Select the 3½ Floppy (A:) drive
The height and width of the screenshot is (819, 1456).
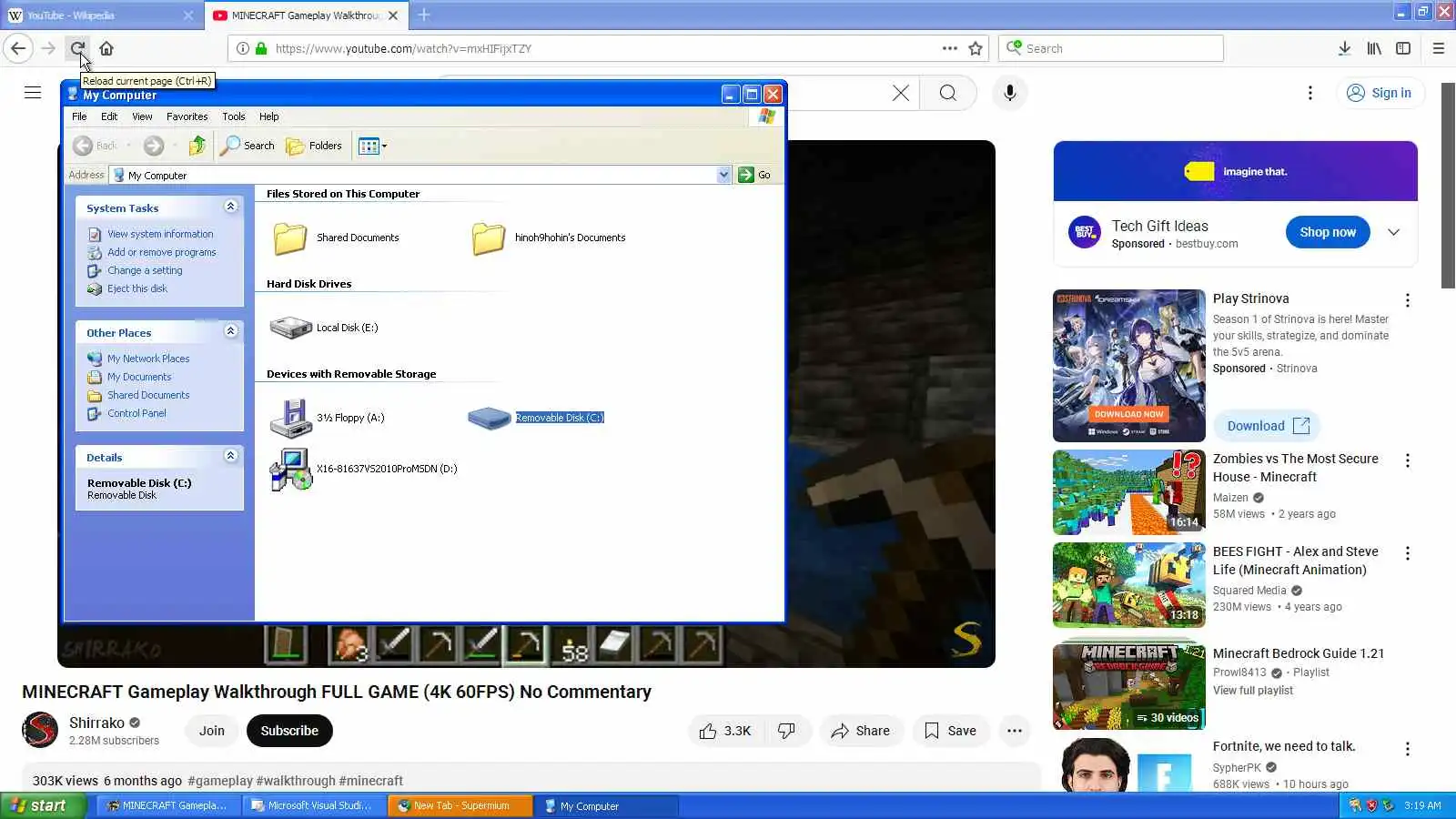coord(328,418)
